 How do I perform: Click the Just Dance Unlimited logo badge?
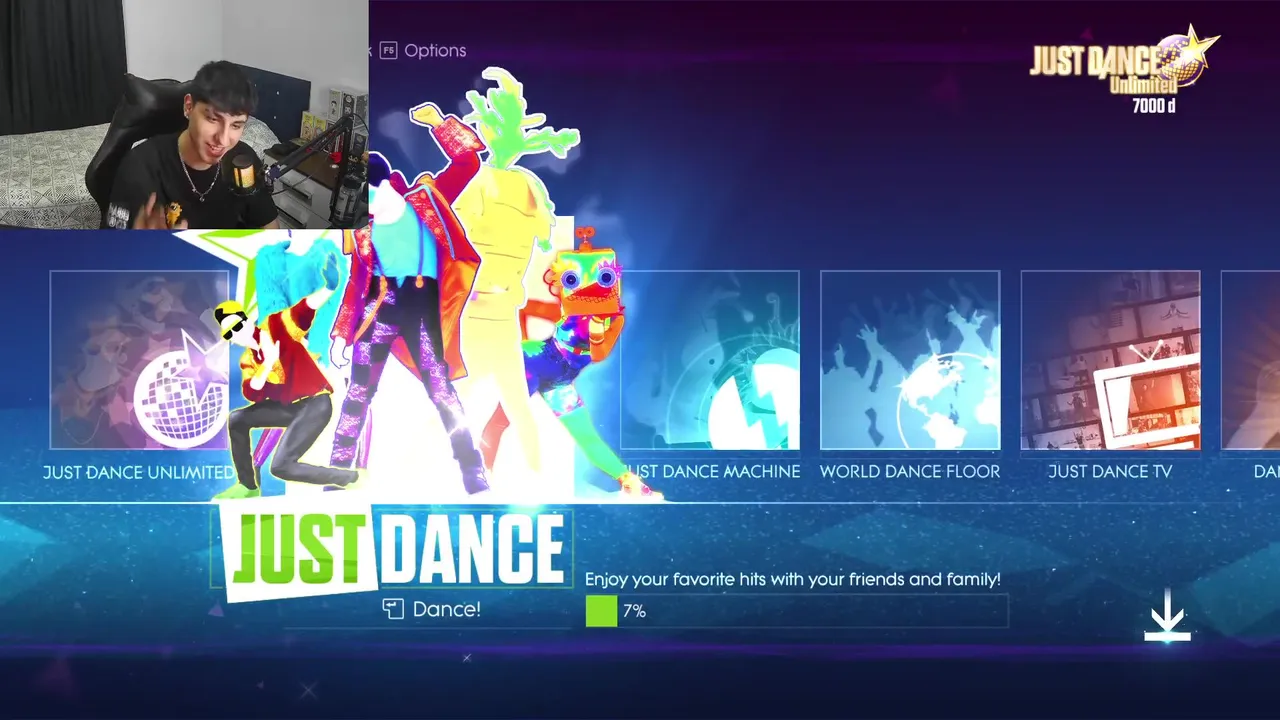click(1124, 68)
